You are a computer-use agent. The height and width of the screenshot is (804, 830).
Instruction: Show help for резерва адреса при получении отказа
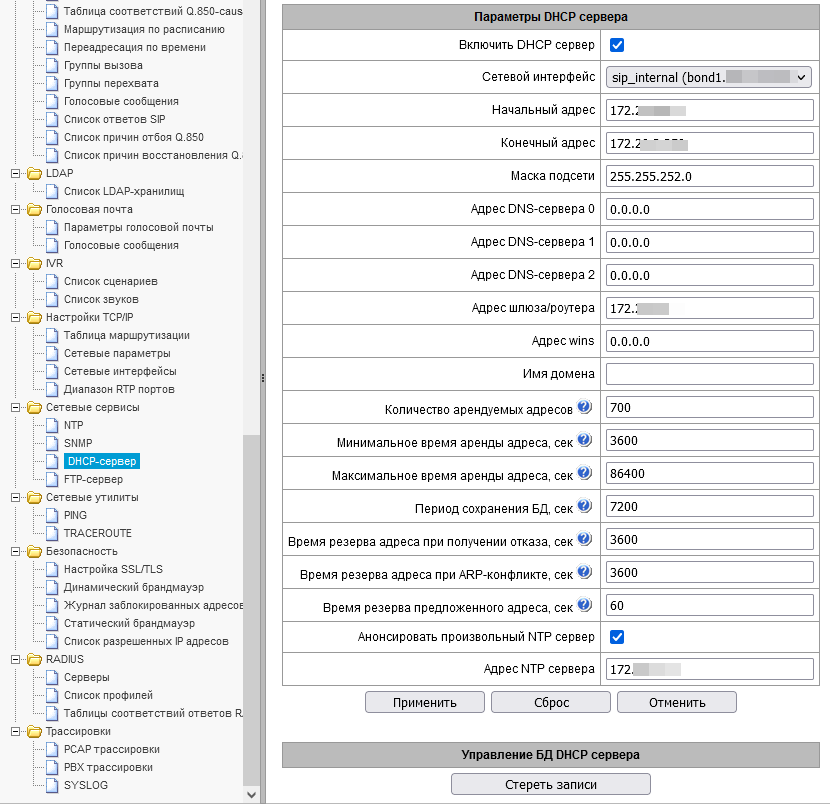(584, 538)
